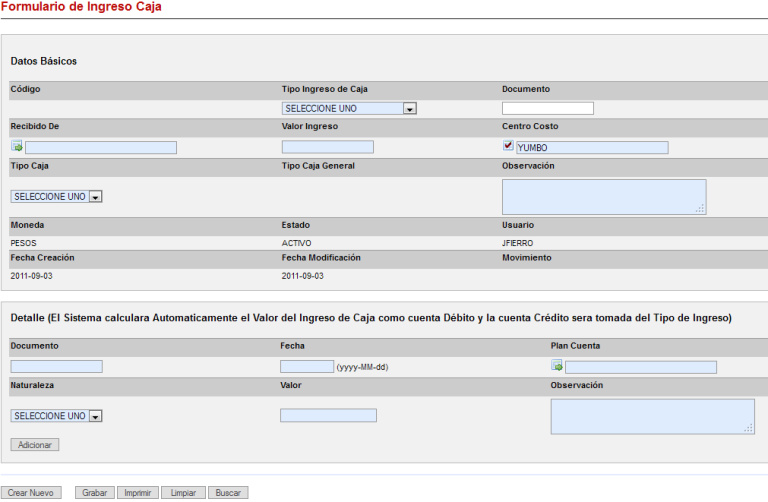Click the lookup icon beside Recibido De
The image size is (768, 502).
(x=16, y=147)
